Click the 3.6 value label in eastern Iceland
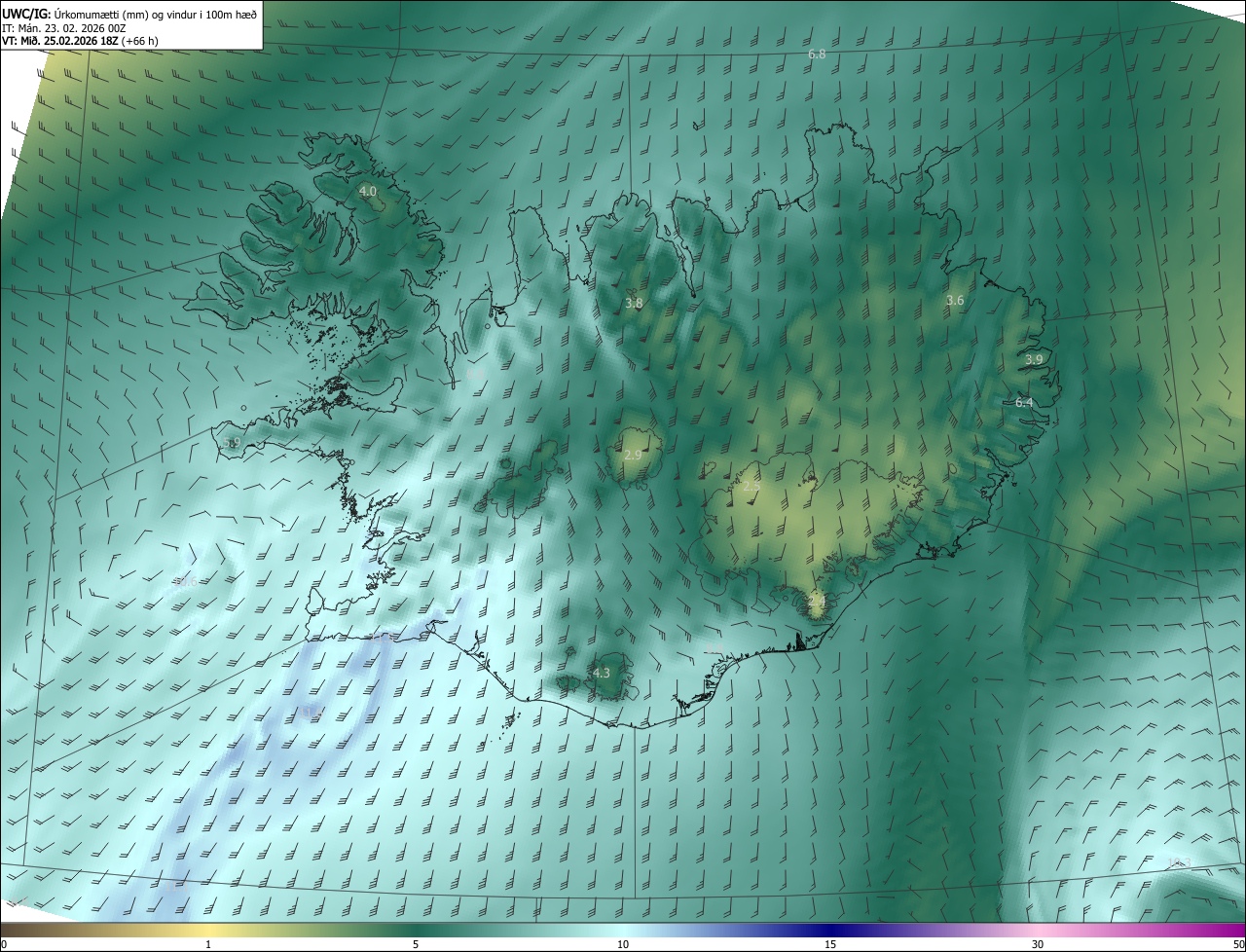The height and width of the screenshot is (952, 1246). point(955,301)
